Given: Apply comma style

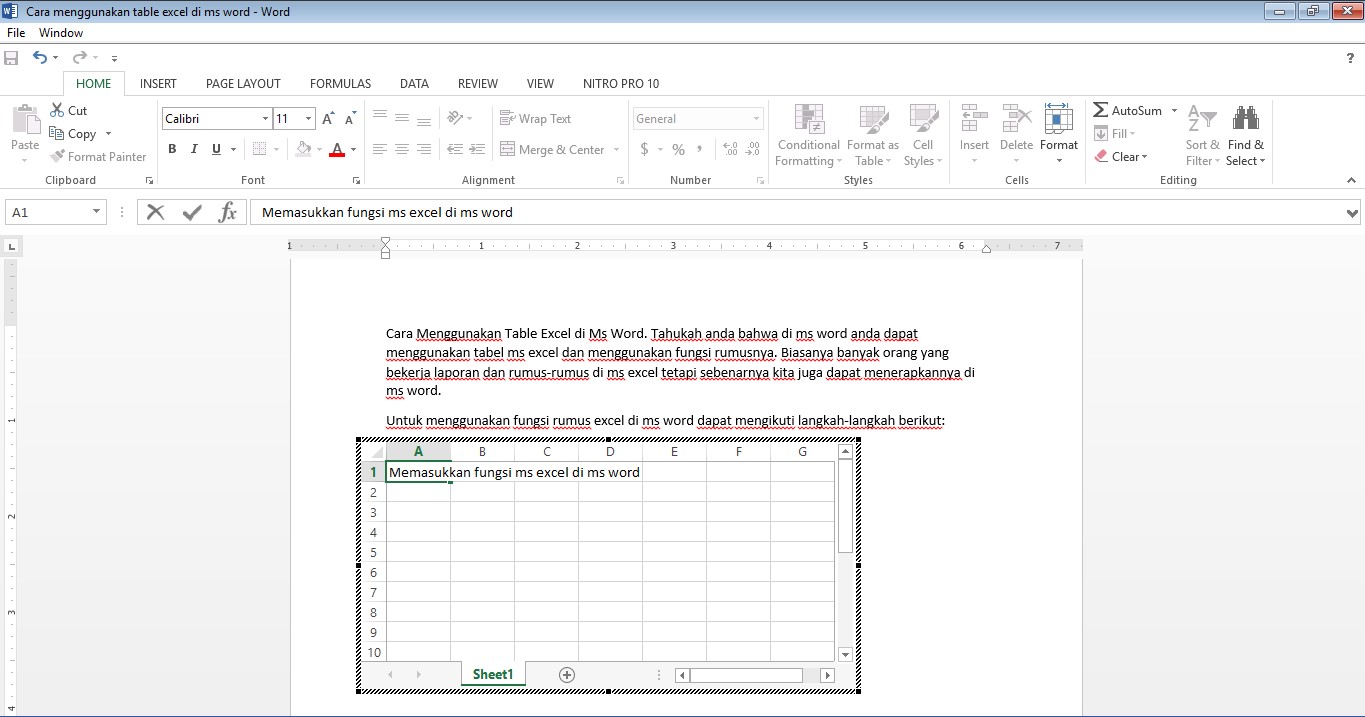Looking at the screenshot, I should [x=700, y=149].
